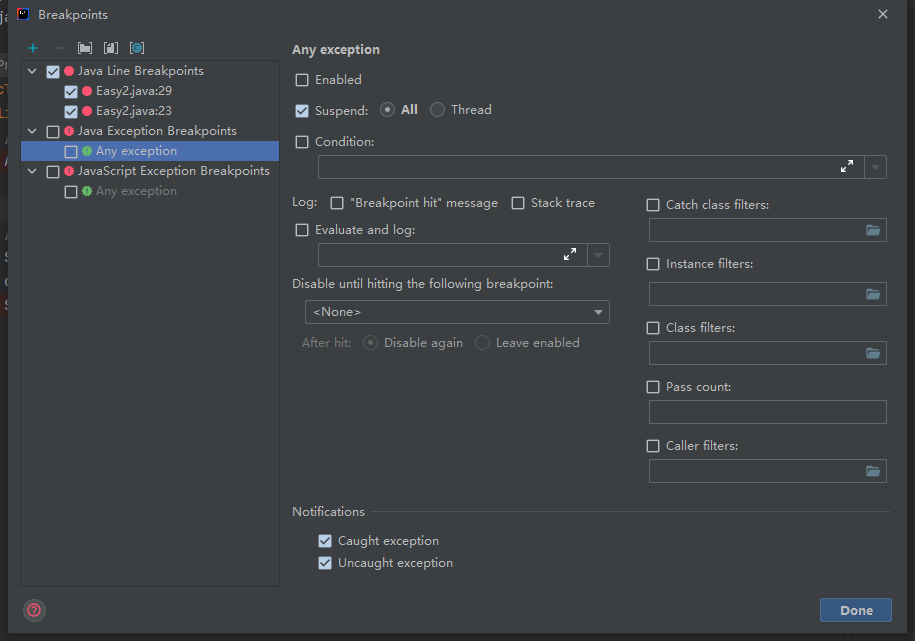Group breakpoints by package icon
915x641 pixels.
click(x=85, y=48)
